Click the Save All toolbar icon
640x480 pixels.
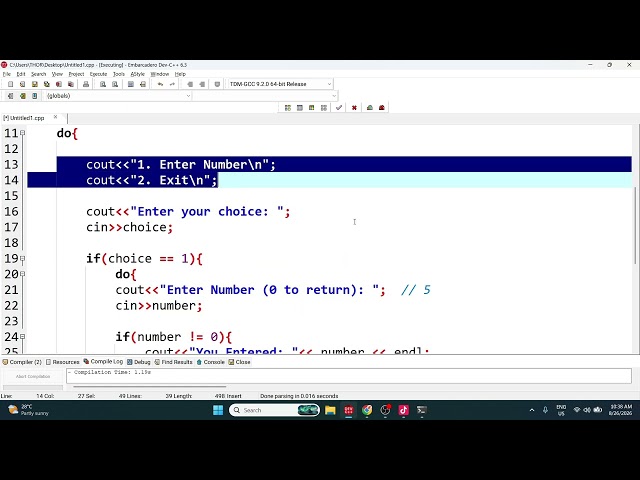click(47, 84)
